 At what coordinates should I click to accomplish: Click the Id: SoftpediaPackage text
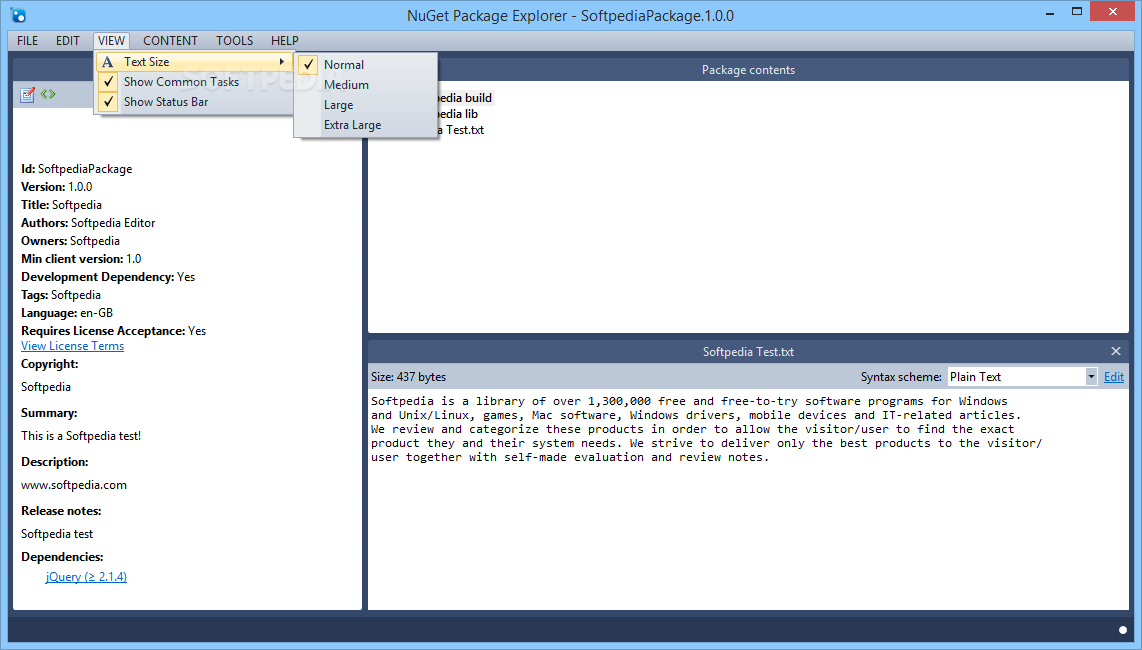(x=76, y=169)
